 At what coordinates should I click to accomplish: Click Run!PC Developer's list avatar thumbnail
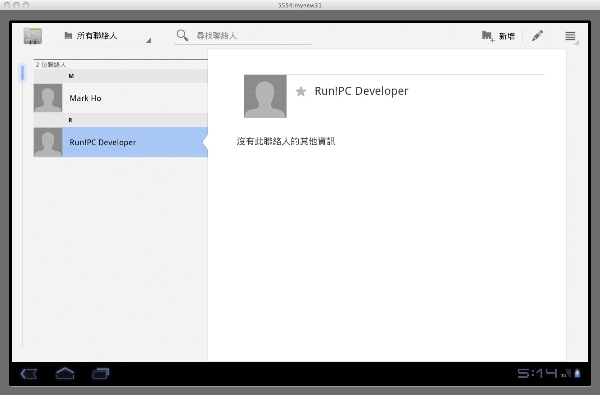48,142
